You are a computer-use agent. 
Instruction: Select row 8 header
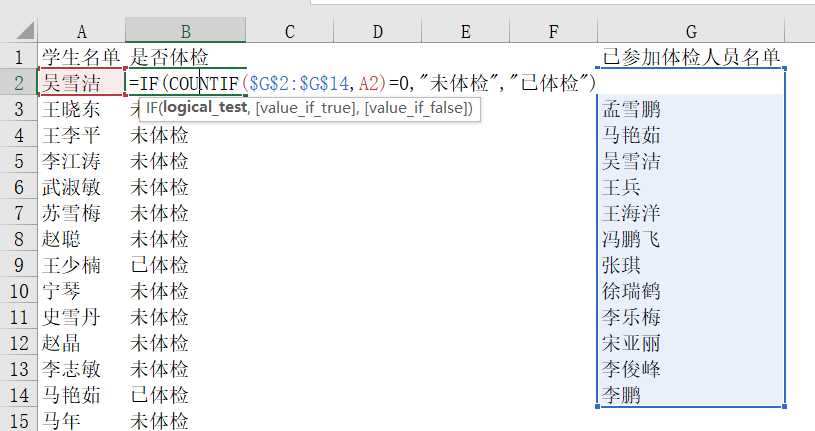click(19, 239)
